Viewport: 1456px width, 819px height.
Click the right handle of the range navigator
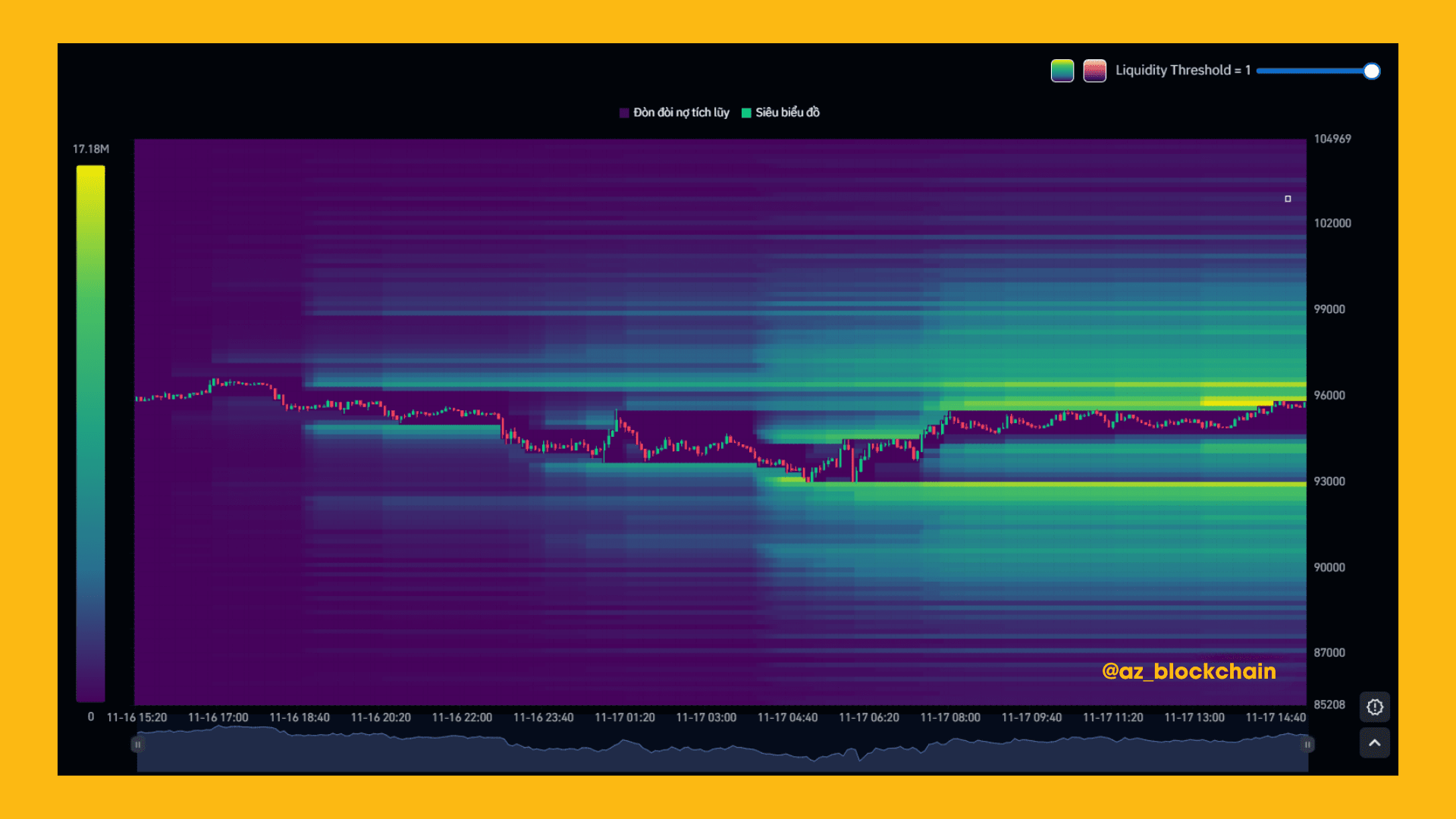[x=1307, y=745]
